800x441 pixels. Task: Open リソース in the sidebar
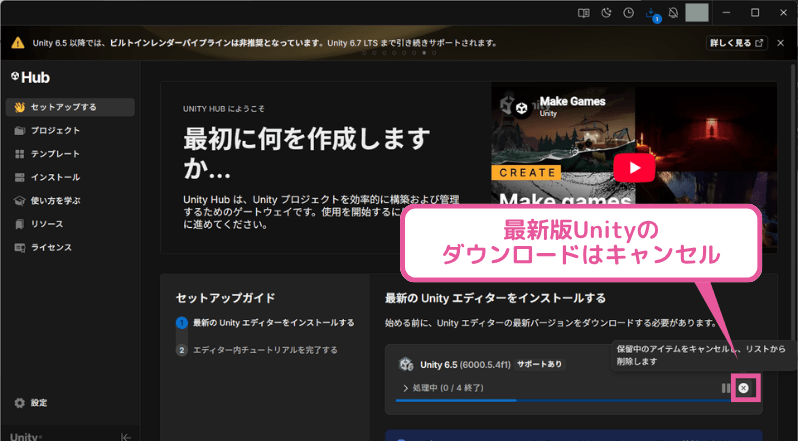[x=70, y=224]
